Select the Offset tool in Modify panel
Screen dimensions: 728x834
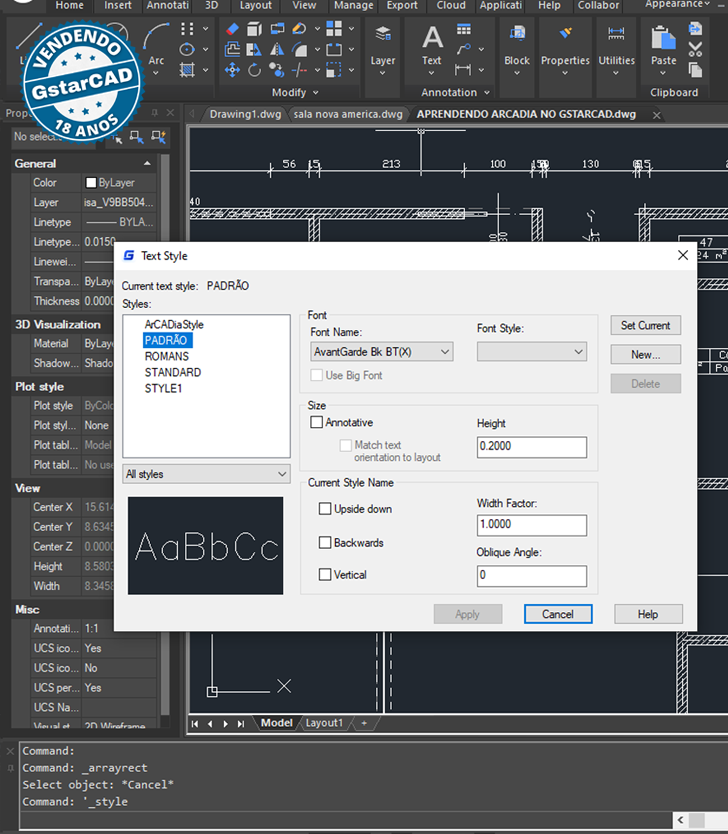point(232,49)
